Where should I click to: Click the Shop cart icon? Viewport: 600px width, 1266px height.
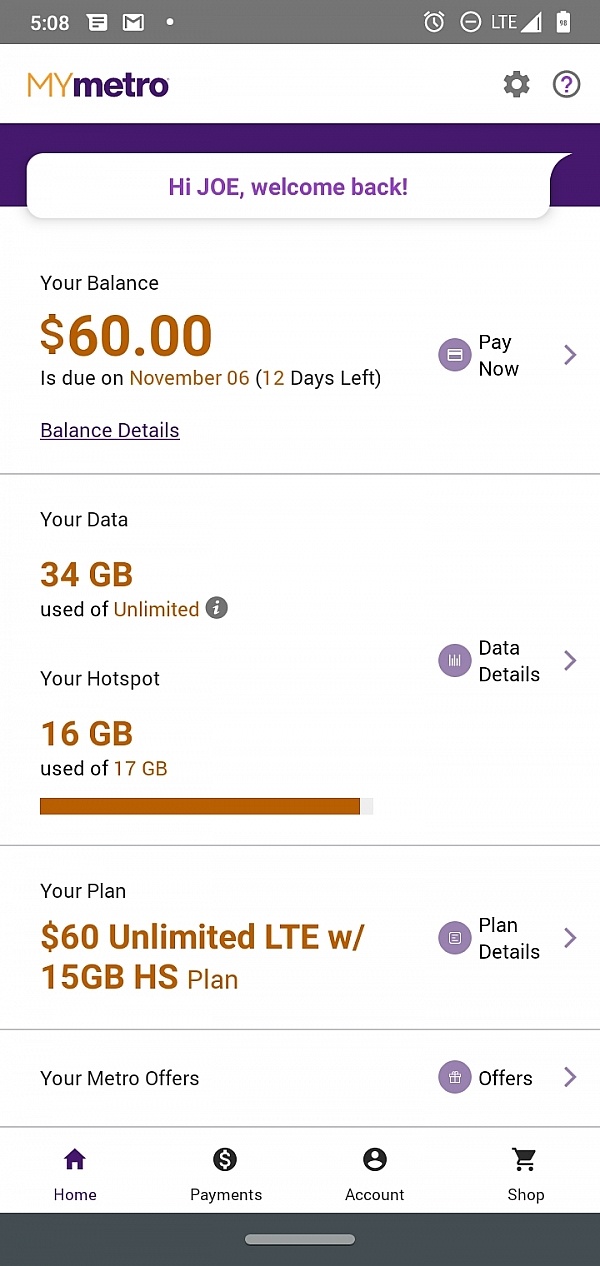point(524,1159)
